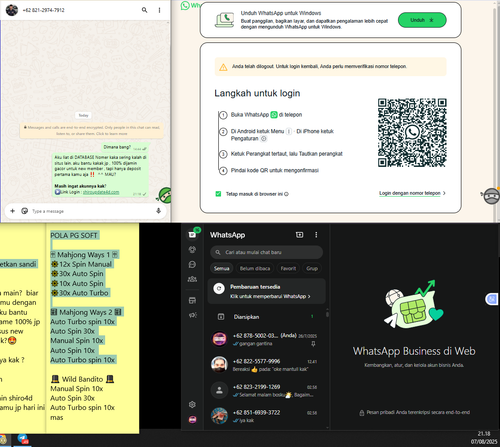The height and width of the screenshot is (447, 500).
Task: Click the plus attach icon in the message bar
Action: 13,211
